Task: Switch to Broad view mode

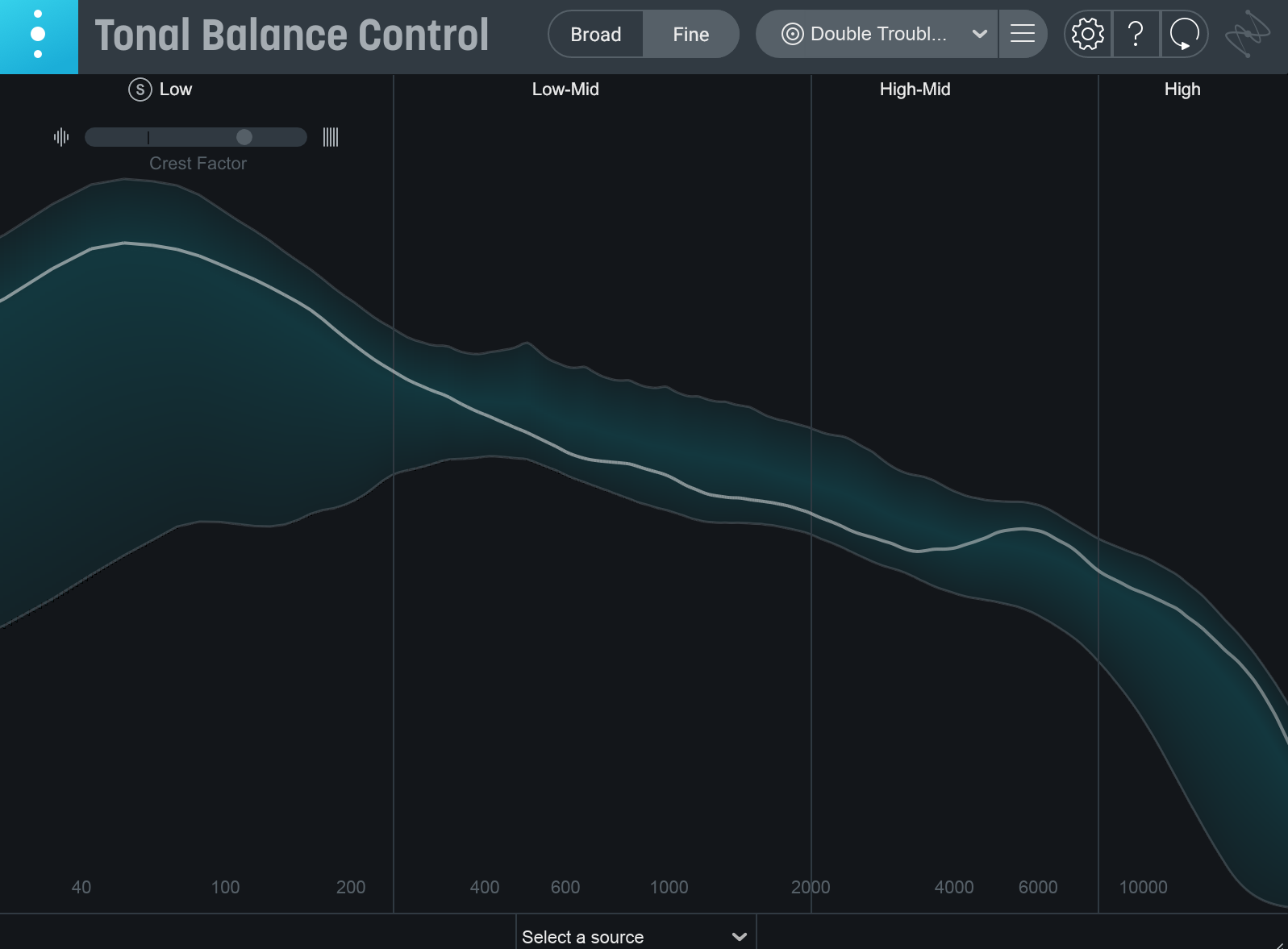Action: [x=596, y=35]
